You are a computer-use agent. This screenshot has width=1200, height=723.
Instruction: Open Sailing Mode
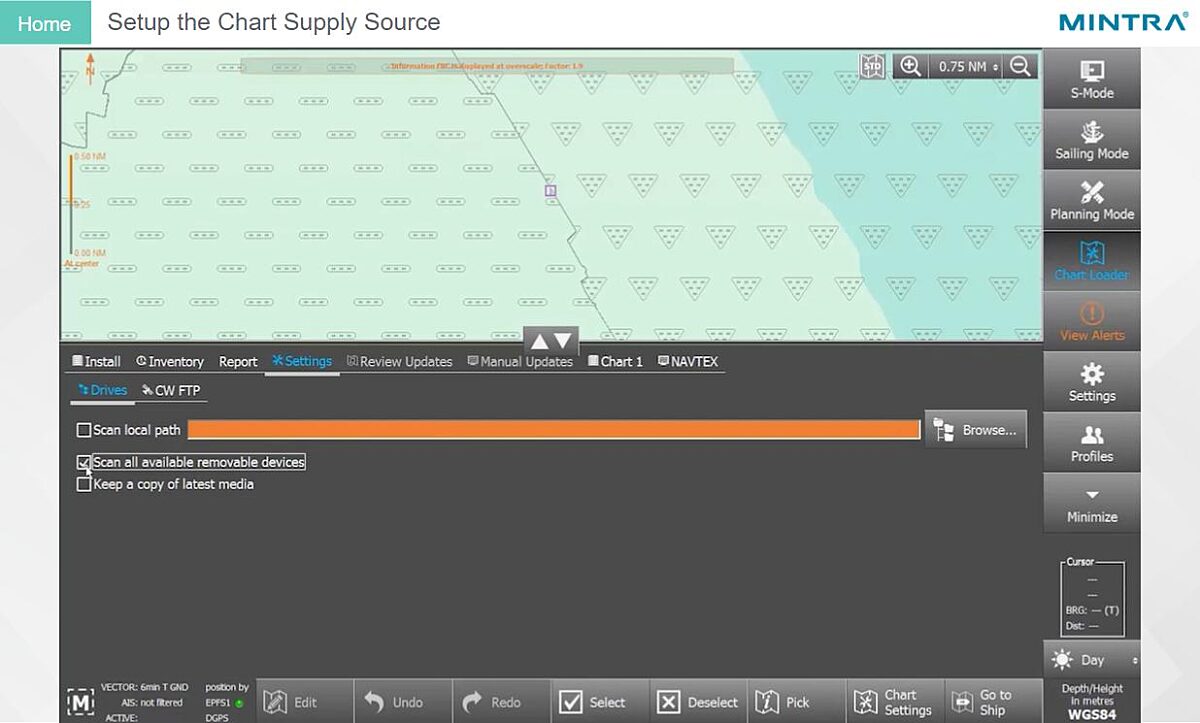(1091, 140)
